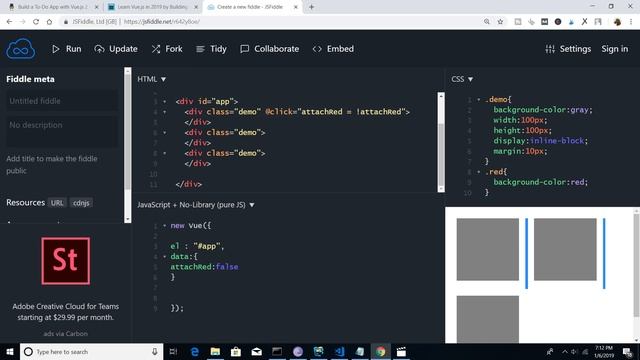The width and height of the screenshot is (640, 360).
Task: Click the HTML editor vertical scrollbar
Action: click(441, 142)
